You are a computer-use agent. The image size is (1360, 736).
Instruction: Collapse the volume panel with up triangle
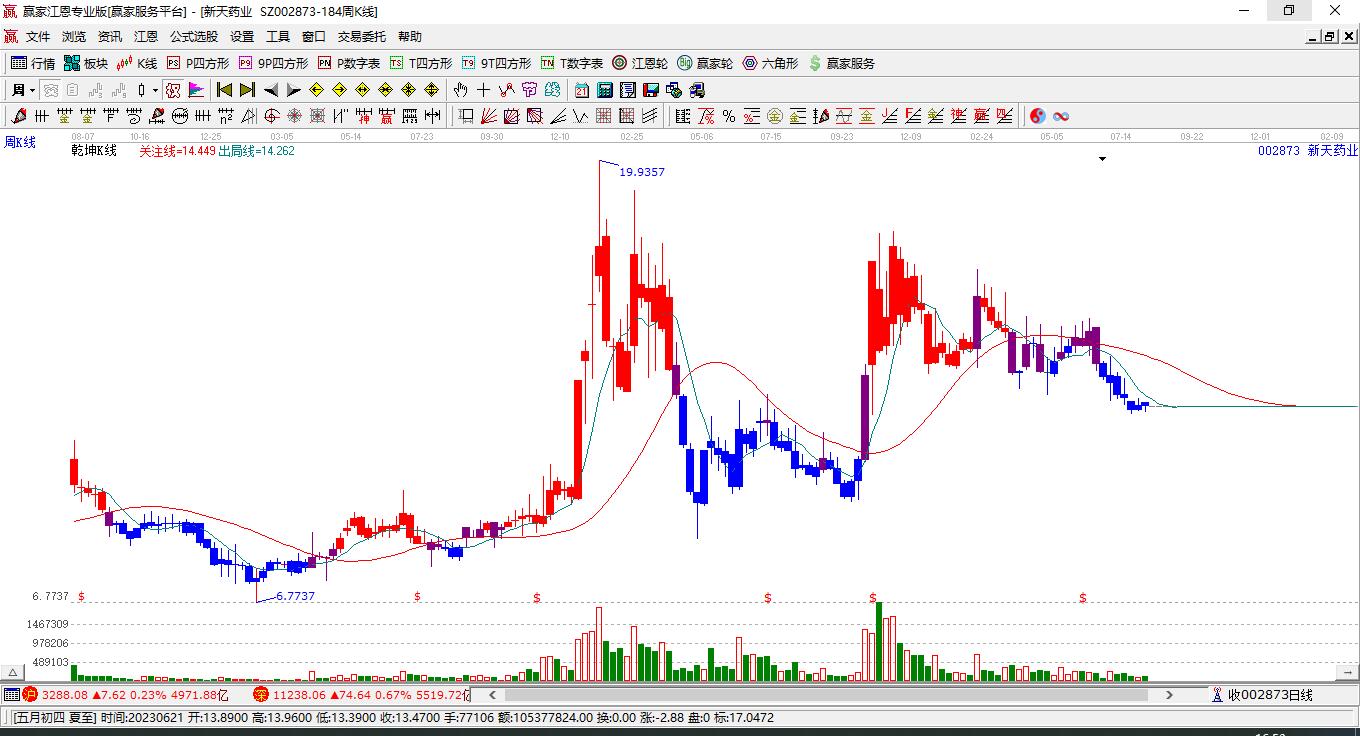pyautogui.click(x=13, y=671)
